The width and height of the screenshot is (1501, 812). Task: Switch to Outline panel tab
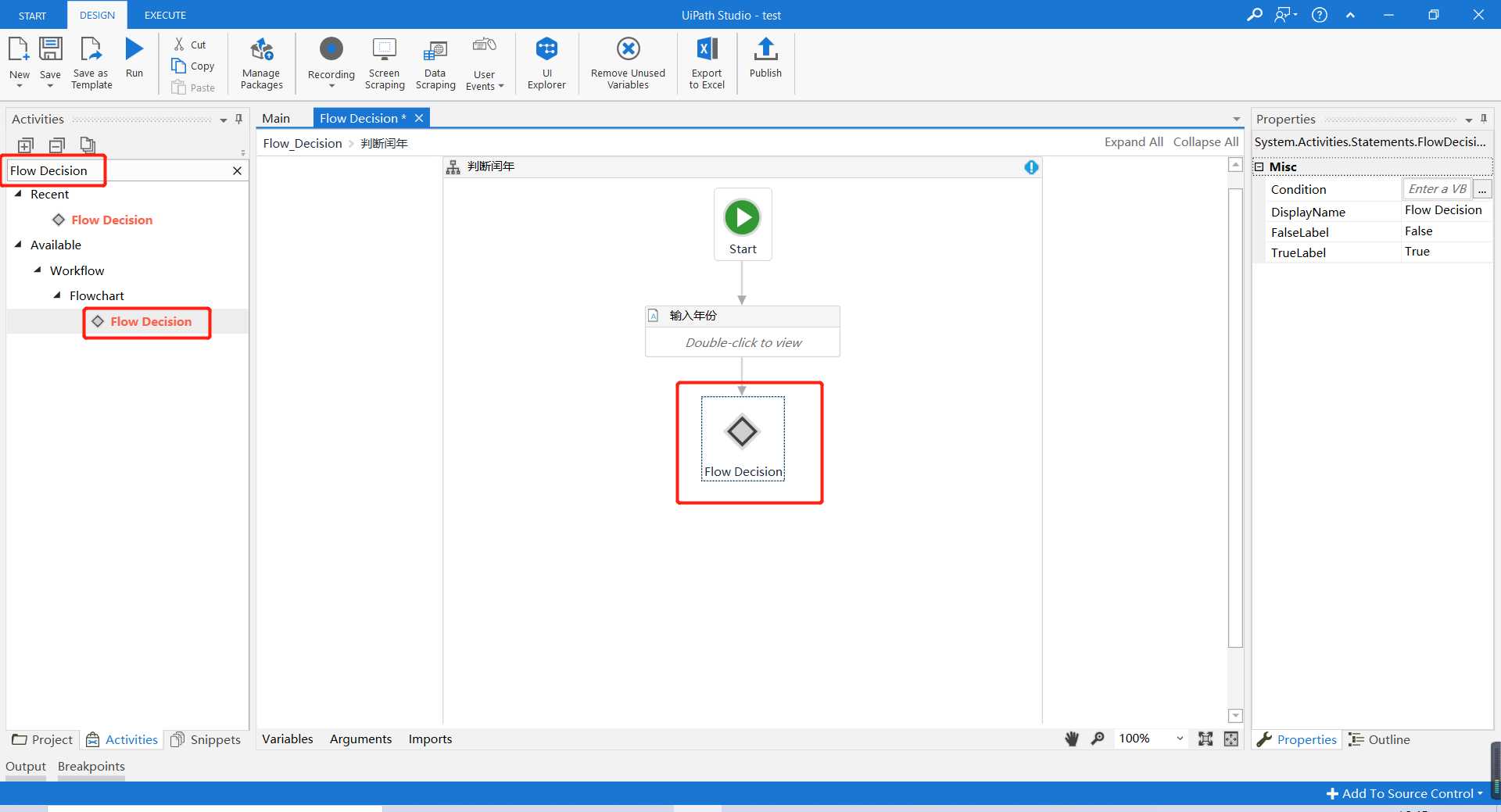tap(1380, 739)
